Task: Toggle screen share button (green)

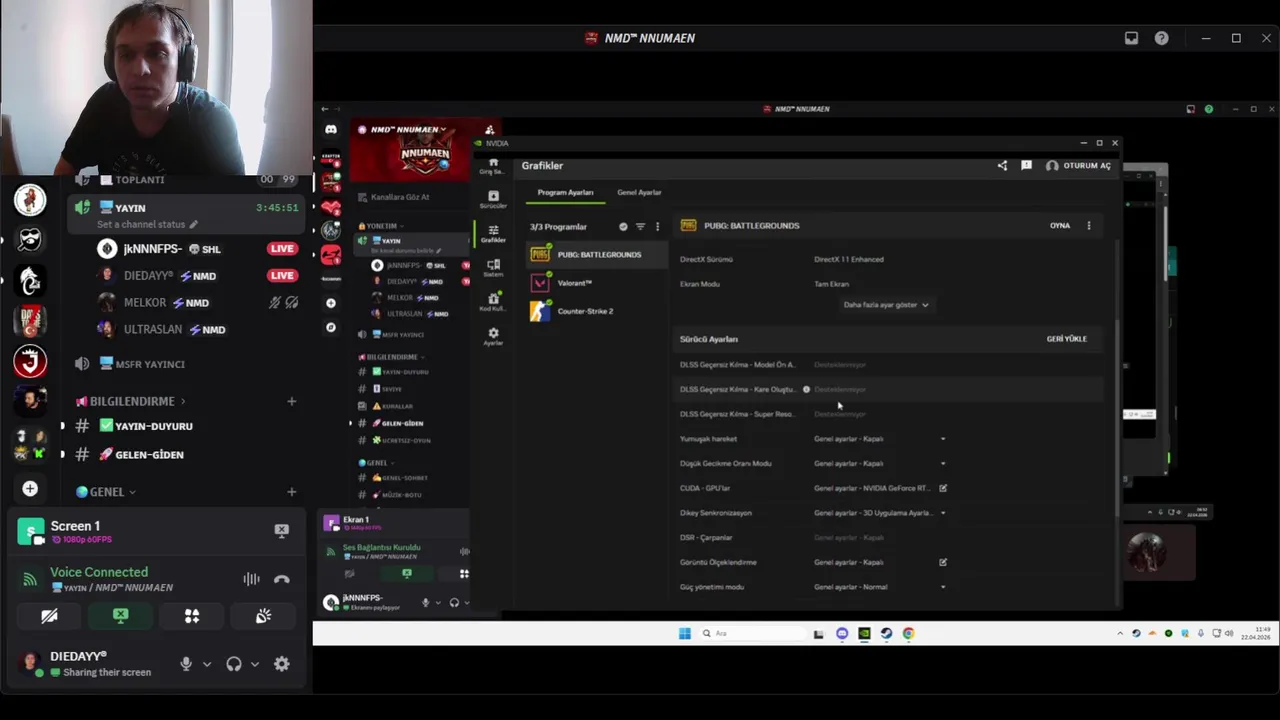Action: 120,616
